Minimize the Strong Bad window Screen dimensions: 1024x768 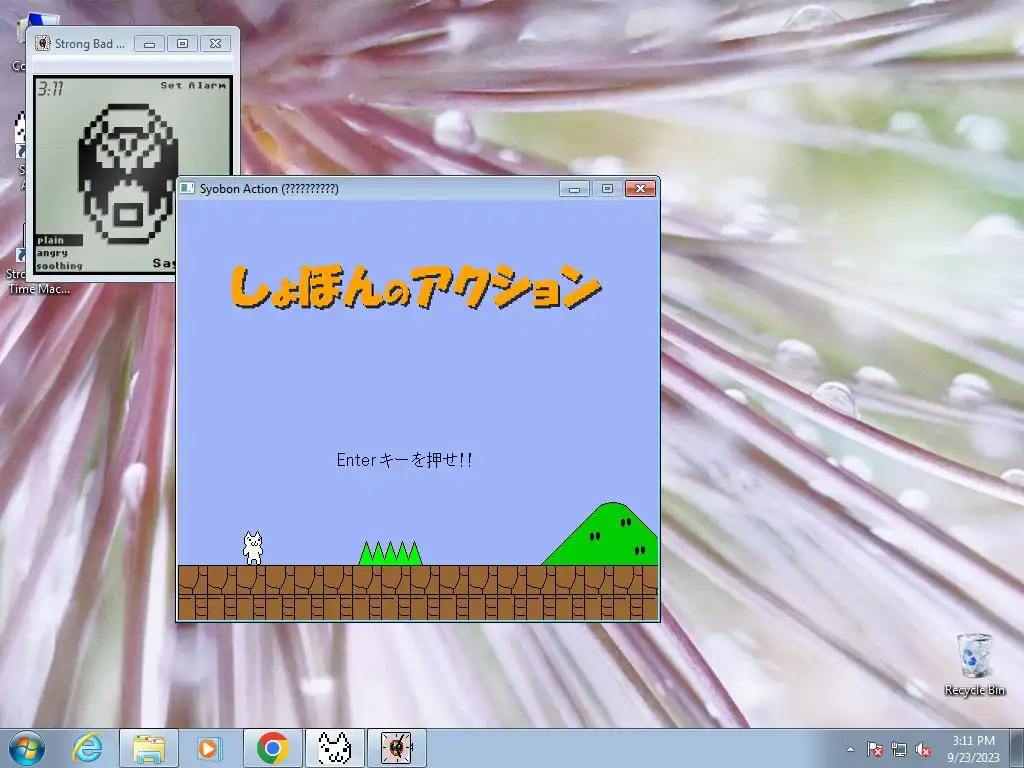tap(150, 44)
